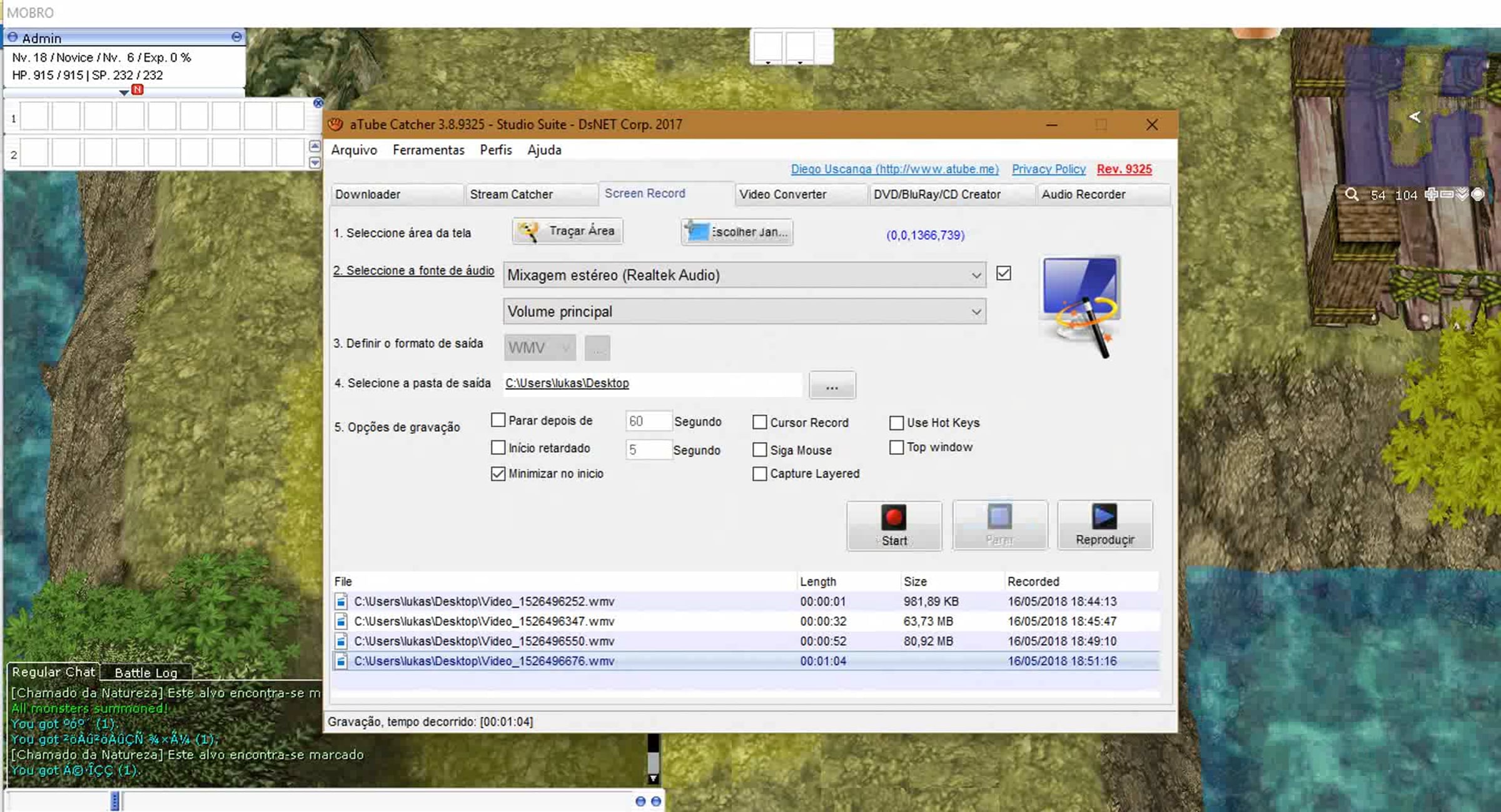Expand the Admin panel with the down triangle
Image resolution: width=1501 pixels, height=812 pixels.
pyautogui.click(x=124, y=93)
